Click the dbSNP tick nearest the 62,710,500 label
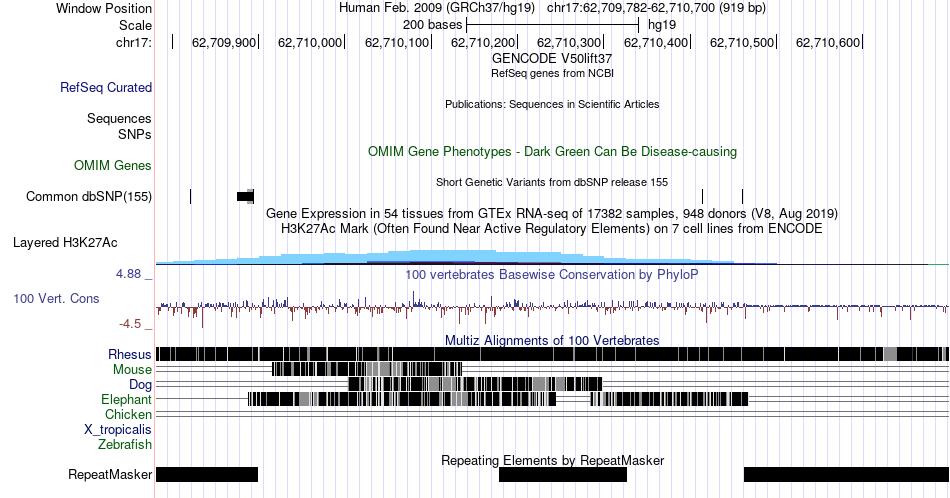This screenshot has height=498, width=950. click(743, 196)
